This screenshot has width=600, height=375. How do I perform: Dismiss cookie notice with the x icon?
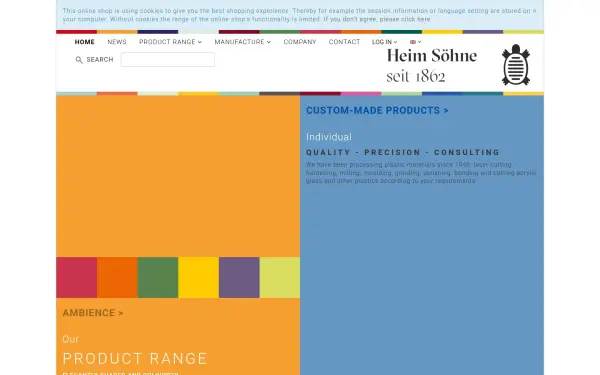[x=535, y=11]
